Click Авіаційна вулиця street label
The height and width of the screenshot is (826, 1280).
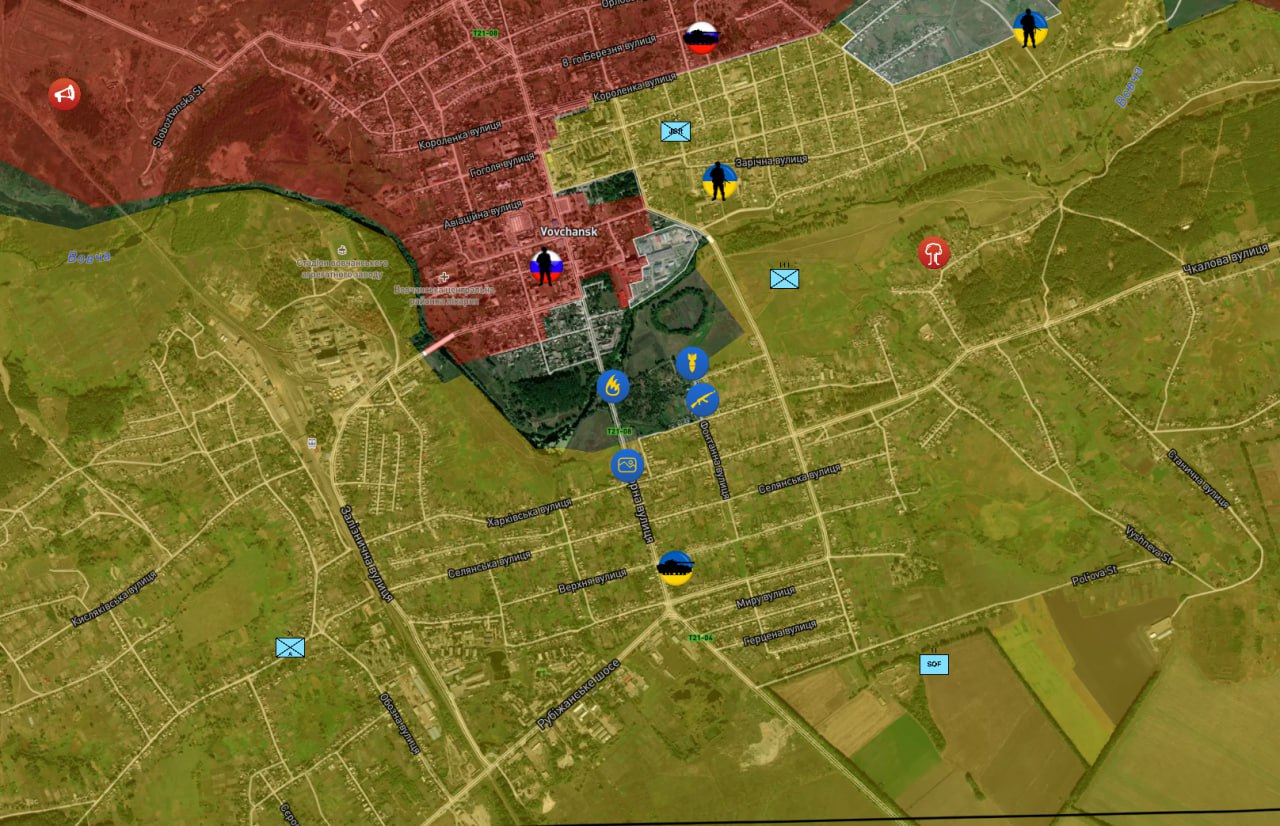tap(483, 216)
